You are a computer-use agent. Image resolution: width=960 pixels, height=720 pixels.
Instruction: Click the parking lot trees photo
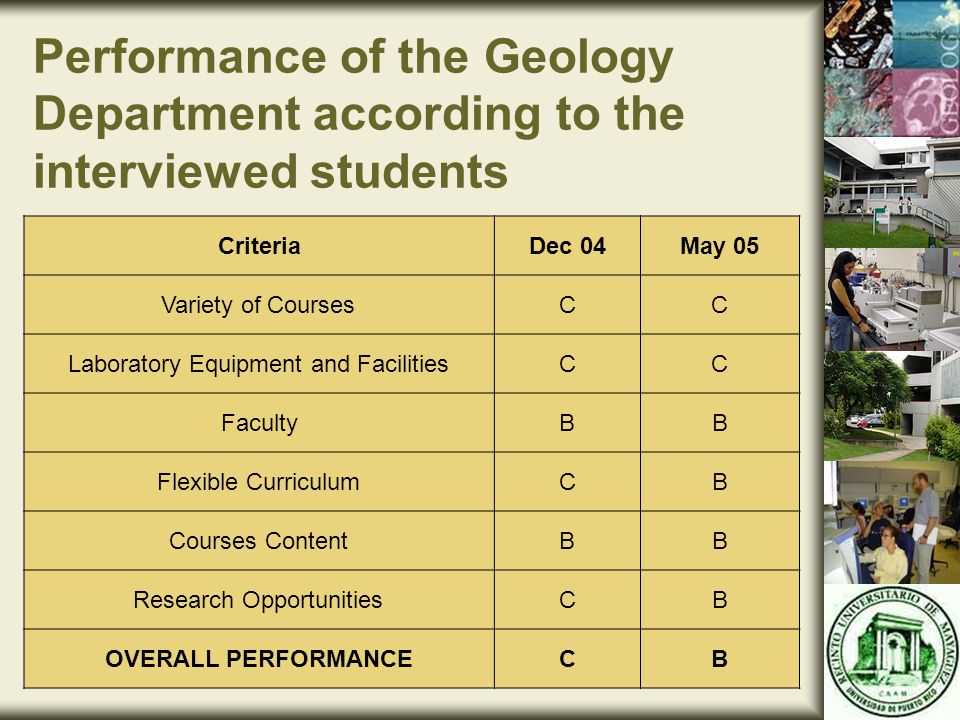coord(892,406)
